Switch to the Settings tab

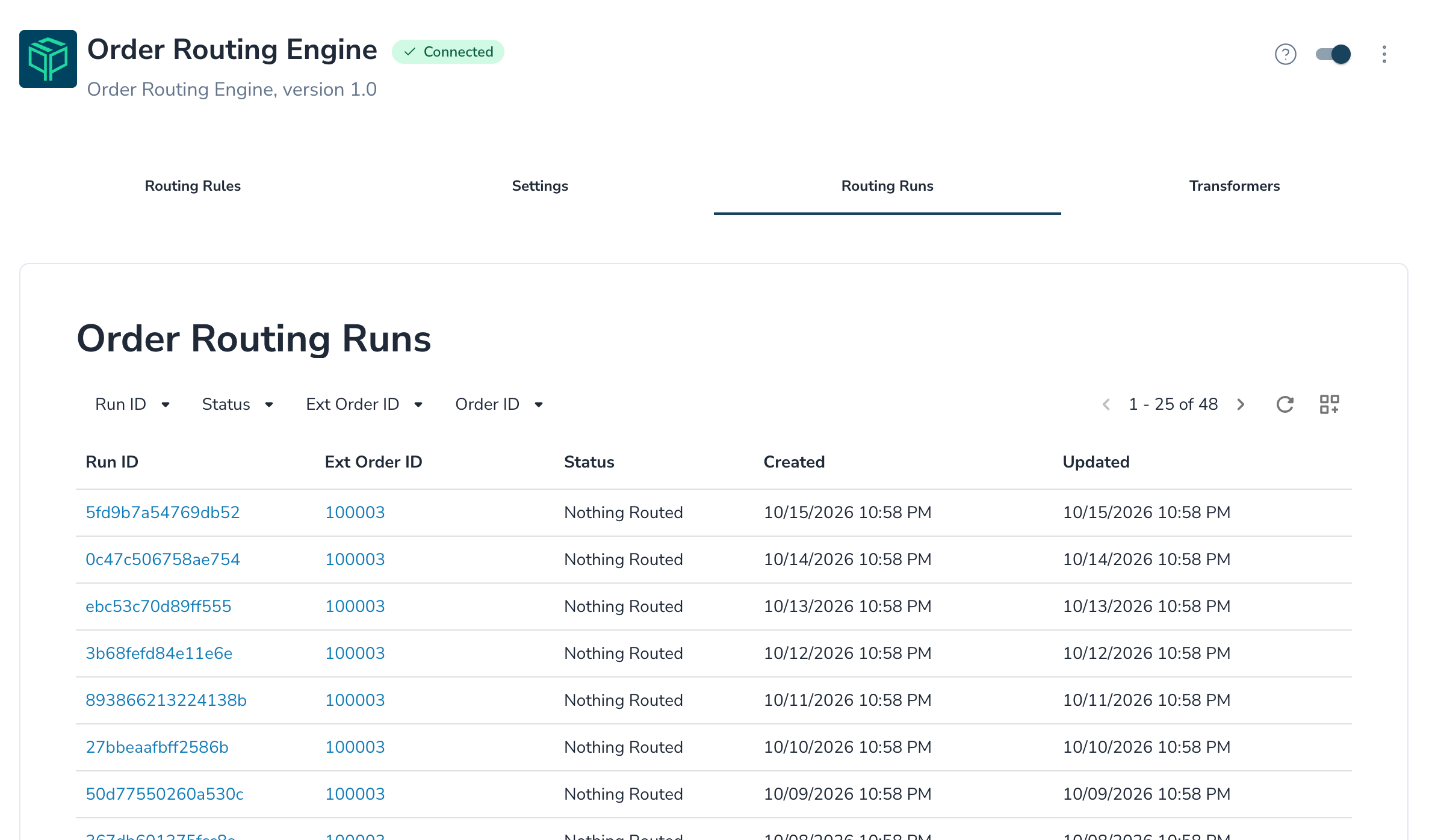(x=540, y=186)
